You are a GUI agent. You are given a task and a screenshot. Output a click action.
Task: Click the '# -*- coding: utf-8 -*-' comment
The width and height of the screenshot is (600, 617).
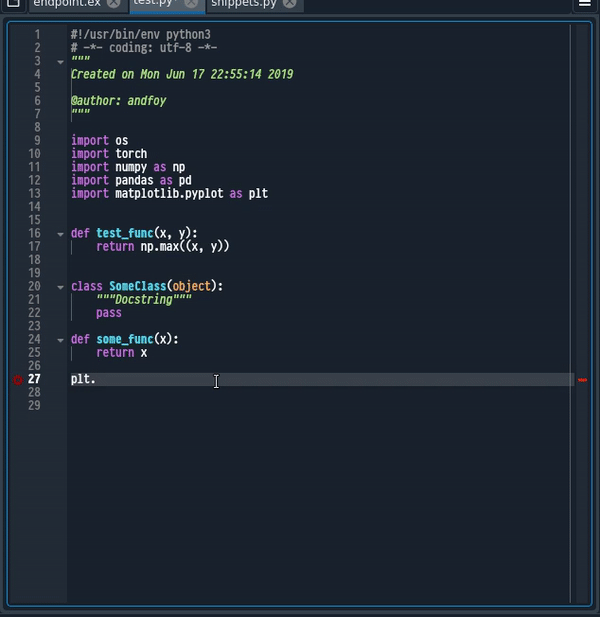[x=144, y=48]
